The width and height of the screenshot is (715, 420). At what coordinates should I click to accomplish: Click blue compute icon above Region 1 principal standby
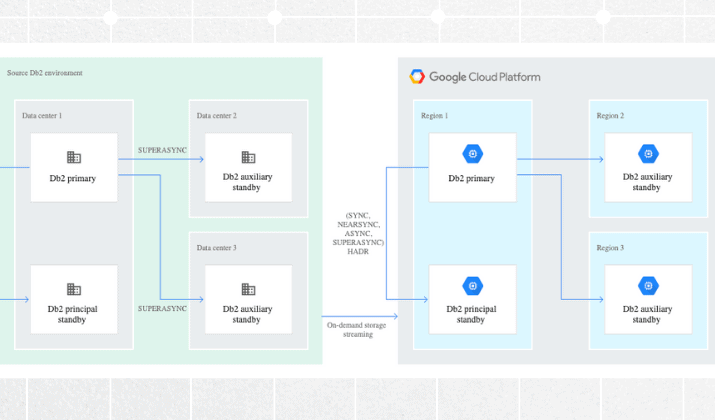coord(472,286)
